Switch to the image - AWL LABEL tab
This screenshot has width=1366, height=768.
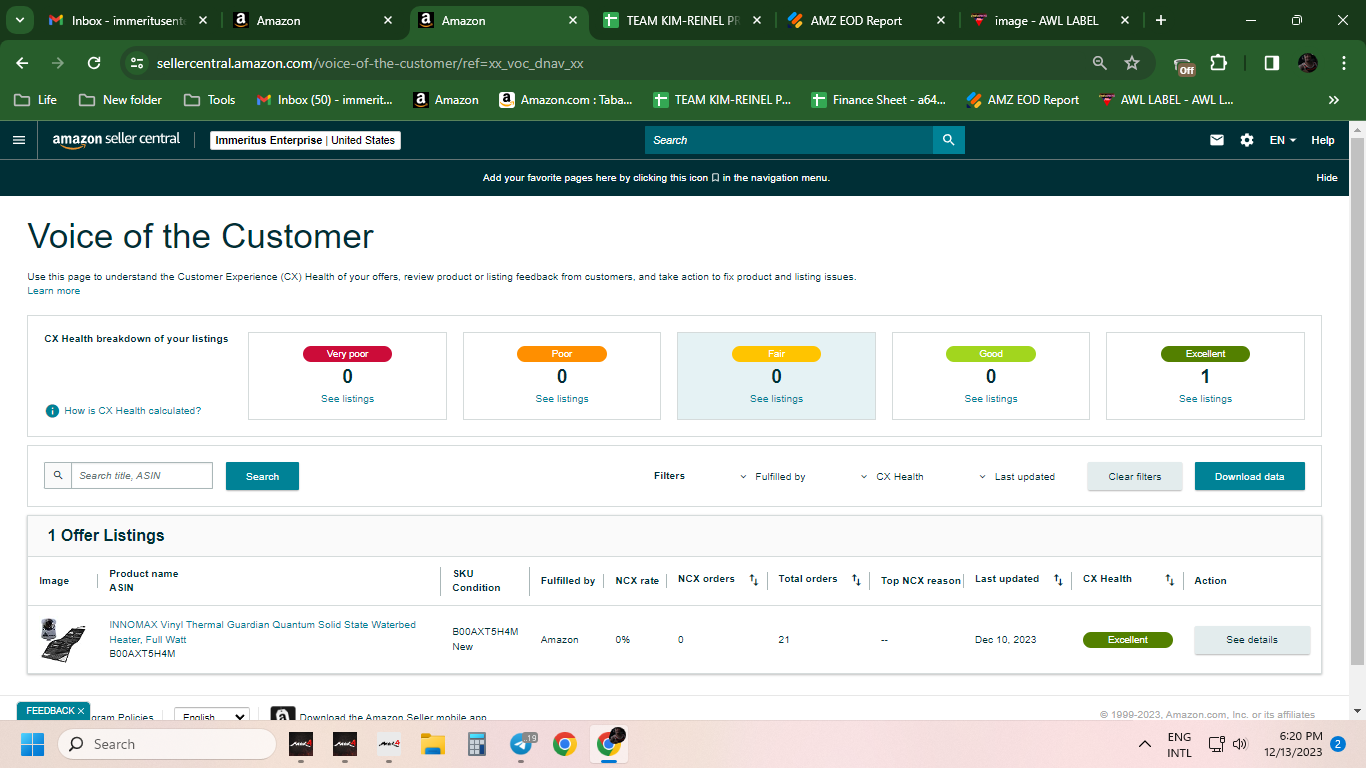pos(1052,20)
